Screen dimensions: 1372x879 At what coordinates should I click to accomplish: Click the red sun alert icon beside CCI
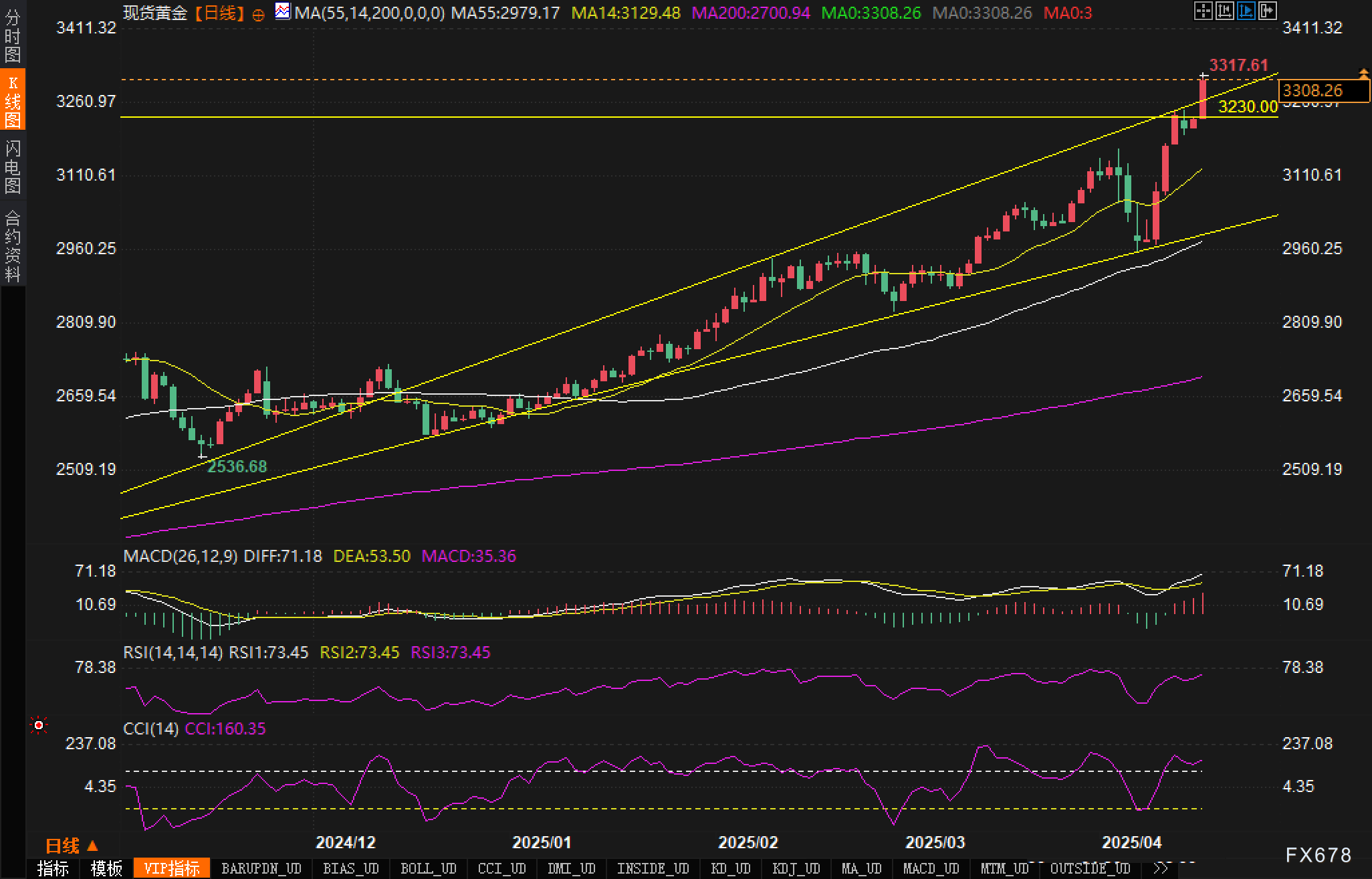coord(39,725)
